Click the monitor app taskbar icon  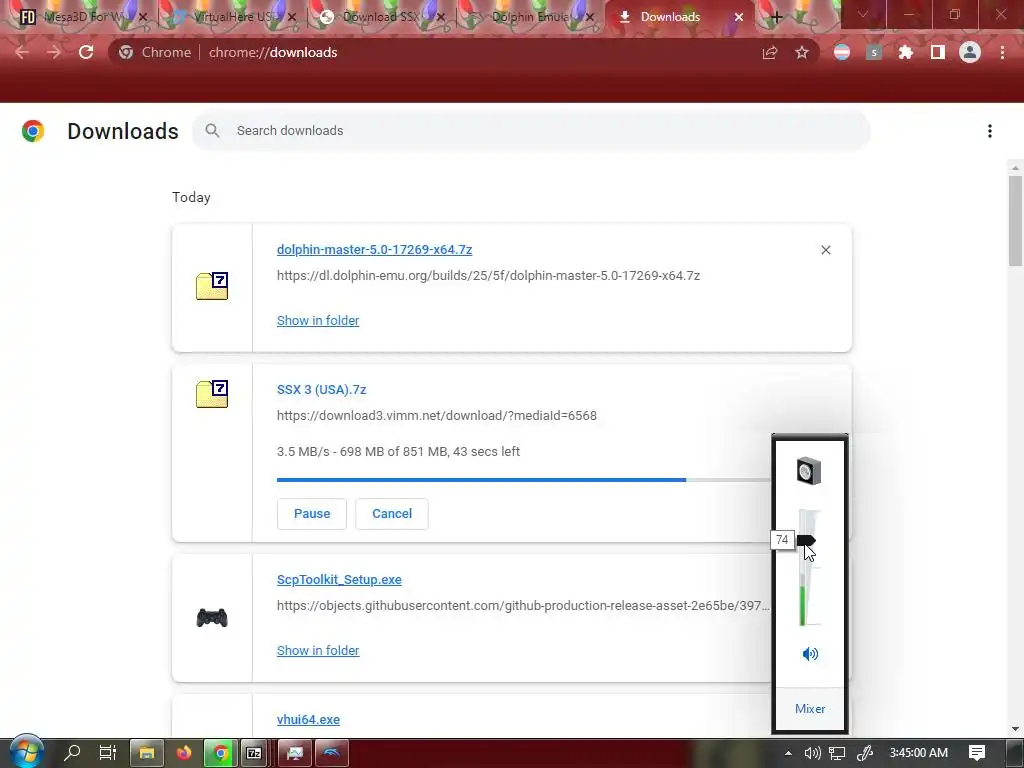coord(295,753)
